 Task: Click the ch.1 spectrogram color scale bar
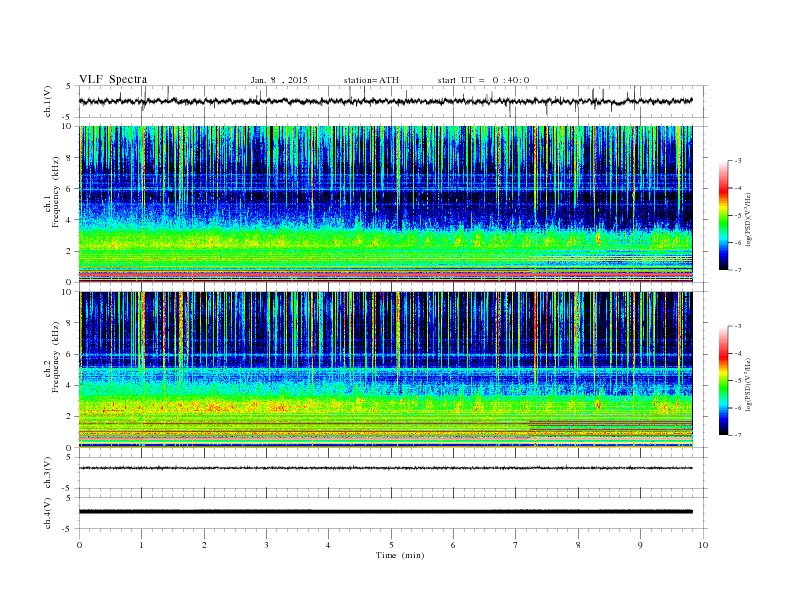[x=723, y=215]
